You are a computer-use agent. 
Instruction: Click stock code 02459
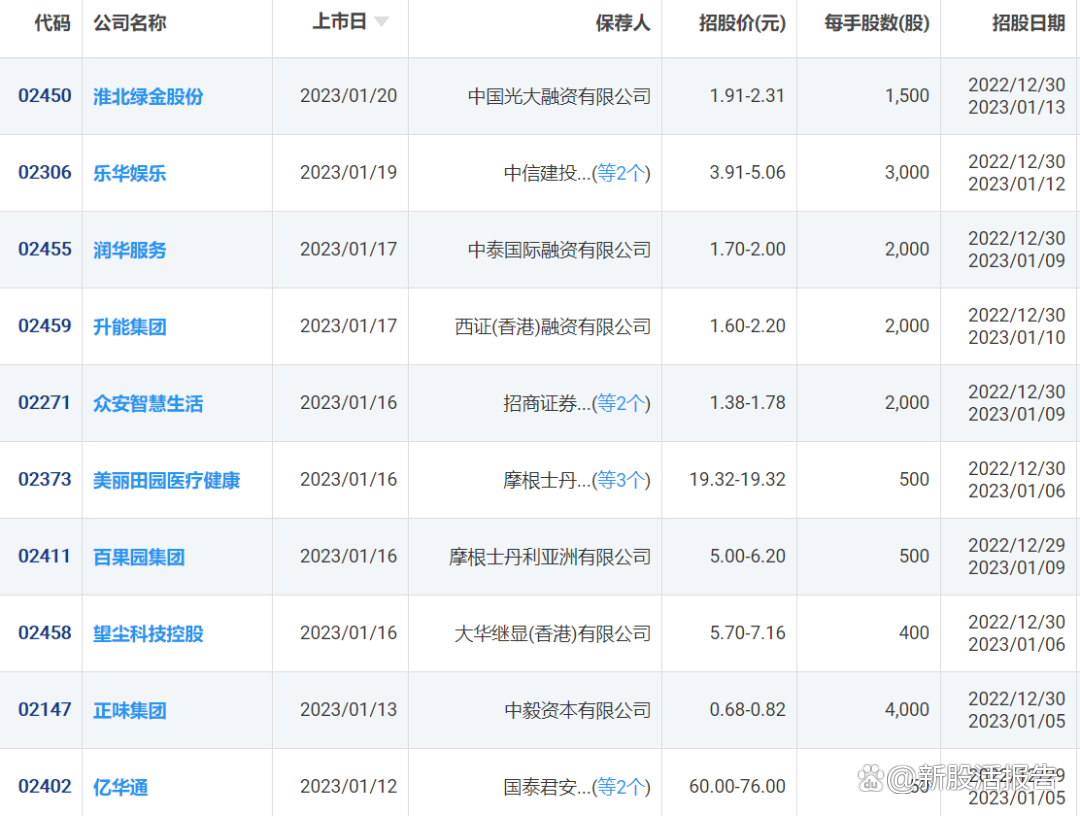[45, 326]
